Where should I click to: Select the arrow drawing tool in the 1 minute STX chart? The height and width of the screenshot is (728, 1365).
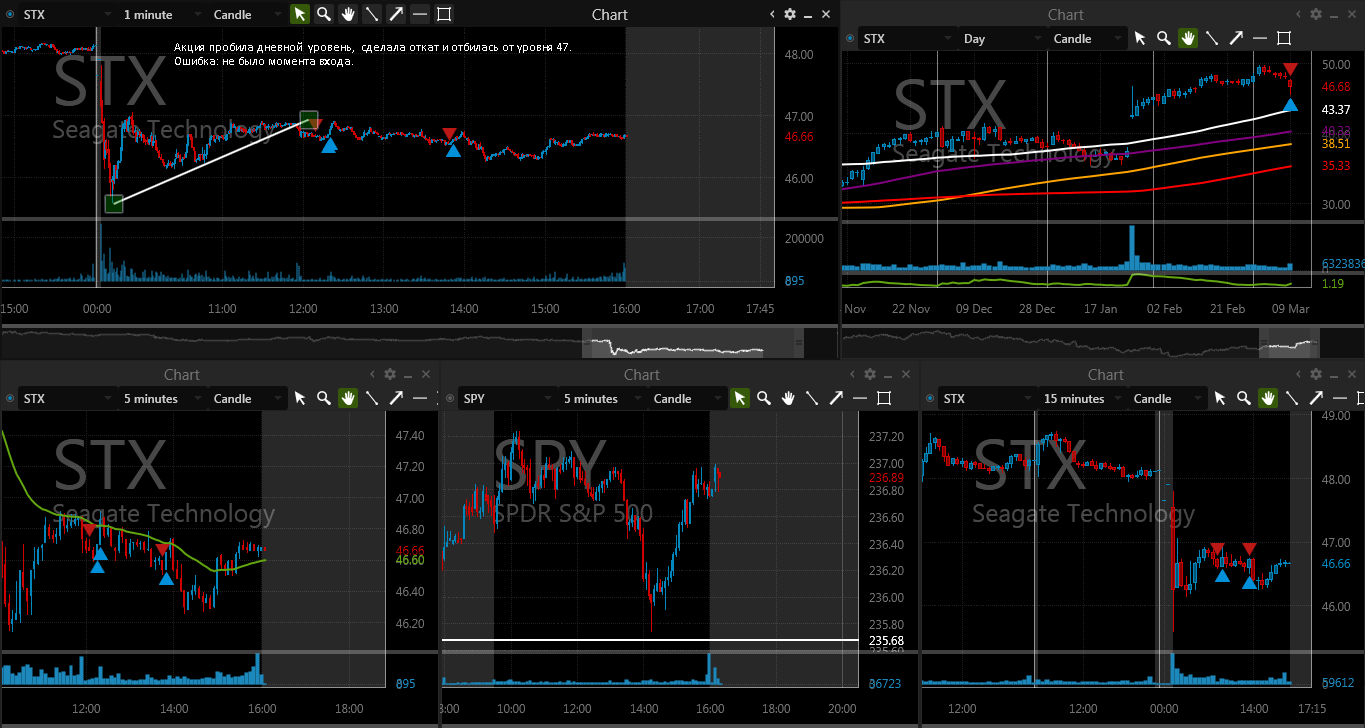[396, 14]
